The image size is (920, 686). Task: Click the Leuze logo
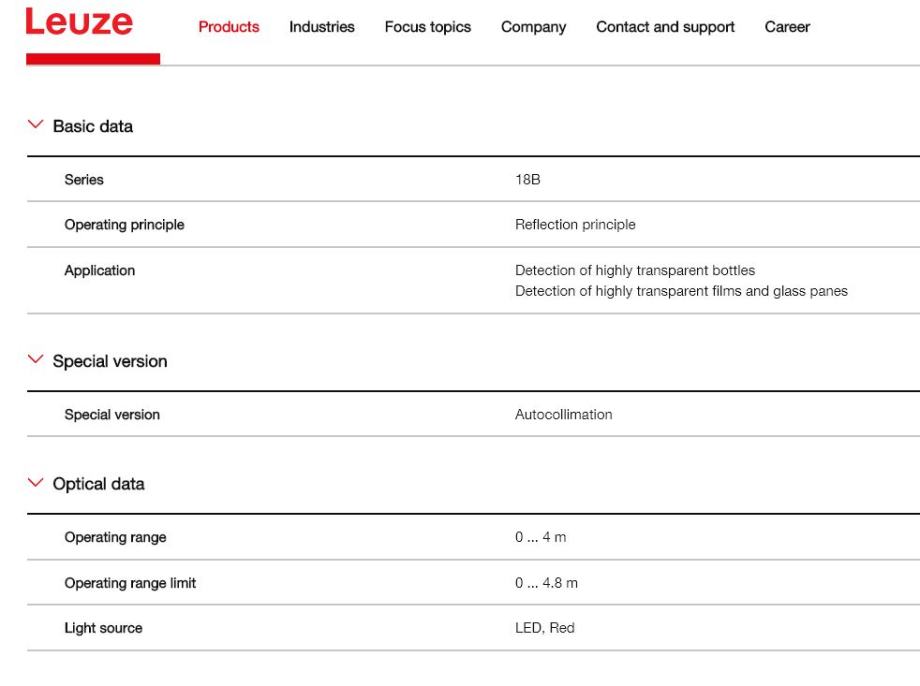(78, 24)
